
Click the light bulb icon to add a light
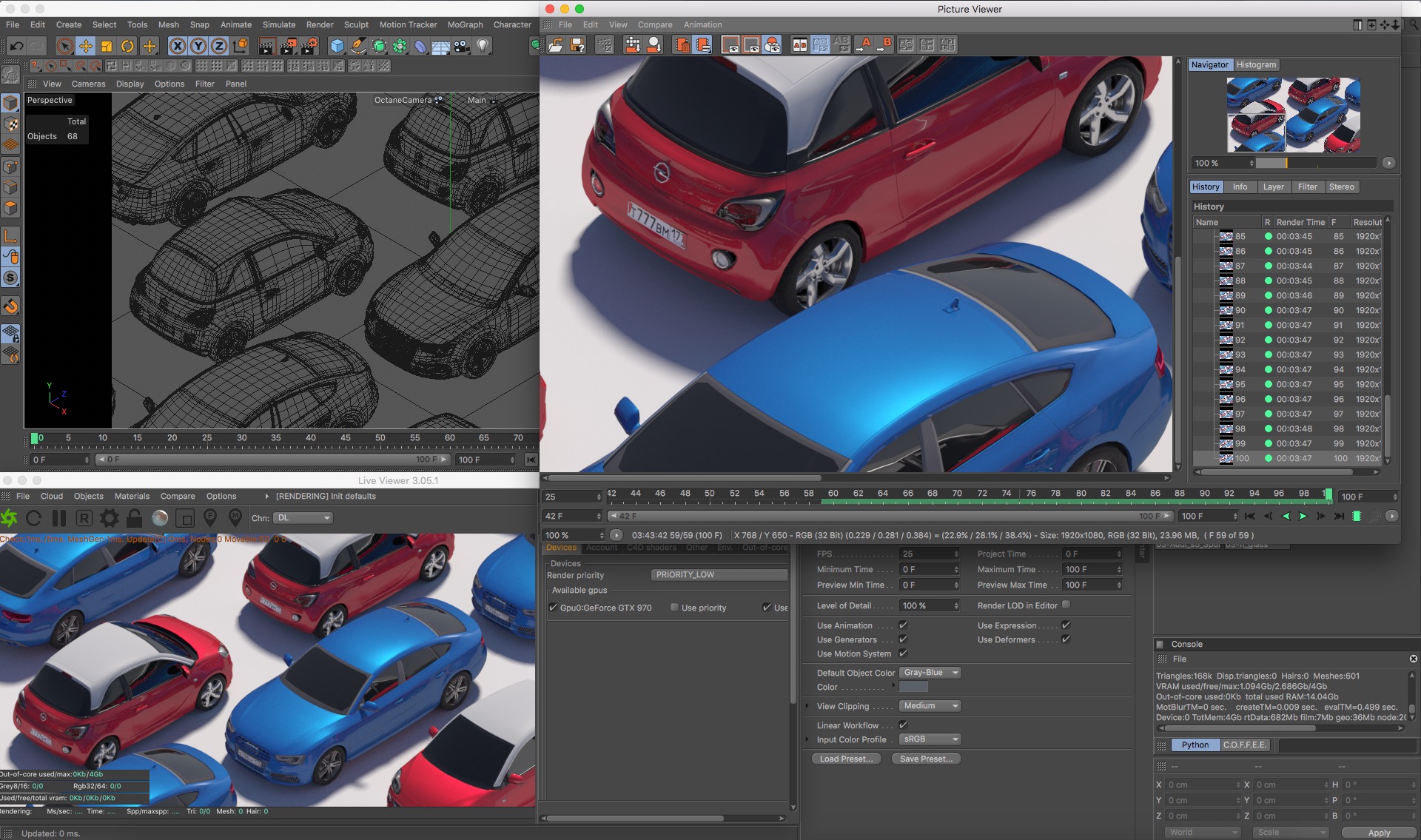(x=483, y=46)
